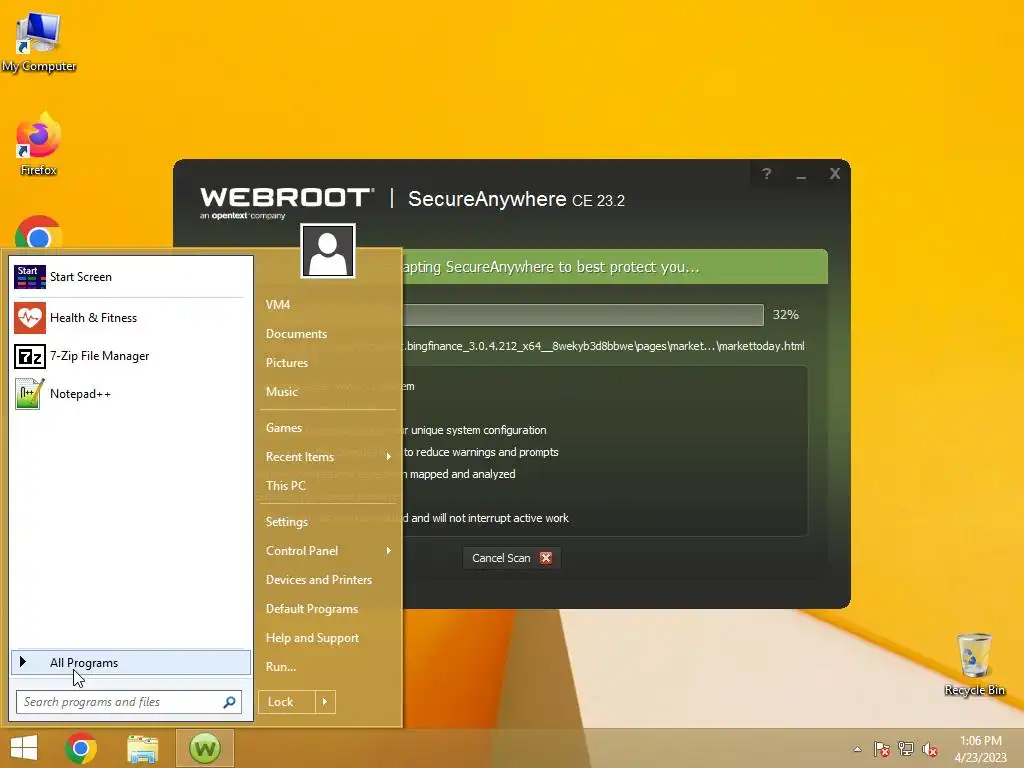Click the Lock button
Screen dimensions: 1024x768
tap(287, 702)
